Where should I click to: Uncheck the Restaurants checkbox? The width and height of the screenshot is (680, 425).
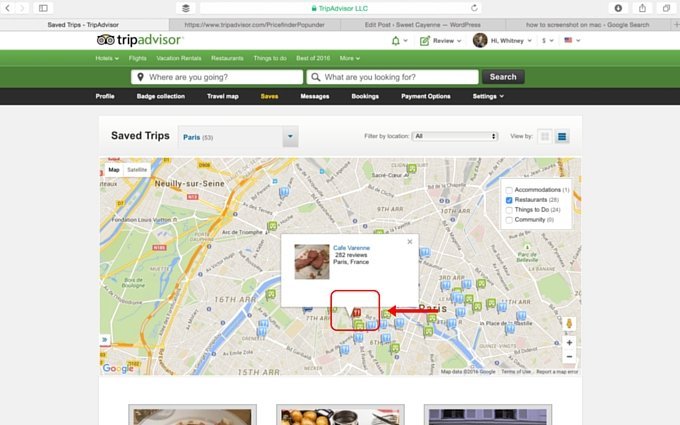(509, 200)
